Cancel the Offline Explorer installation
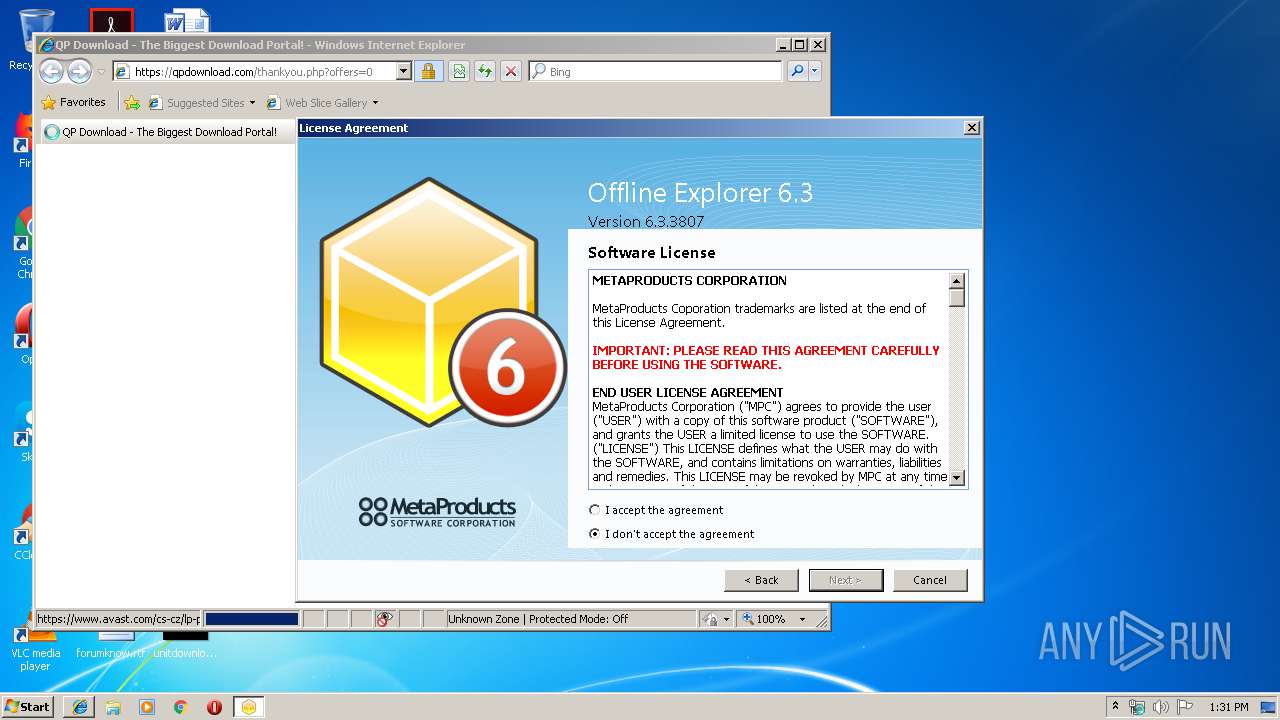The image size is (1280, 720). pos(930,580)
